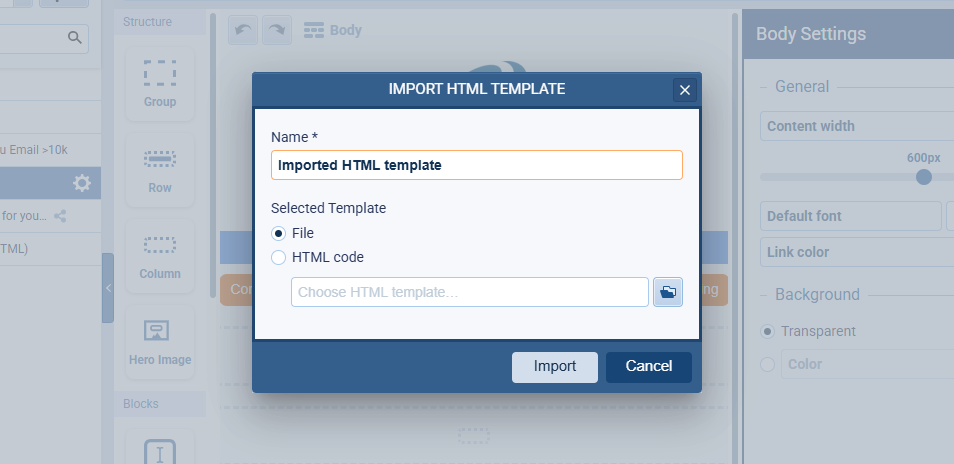Screen dimensions: 954x464
Task: Click the Import button
Action: pyautogui.click(x=555, y=366)
